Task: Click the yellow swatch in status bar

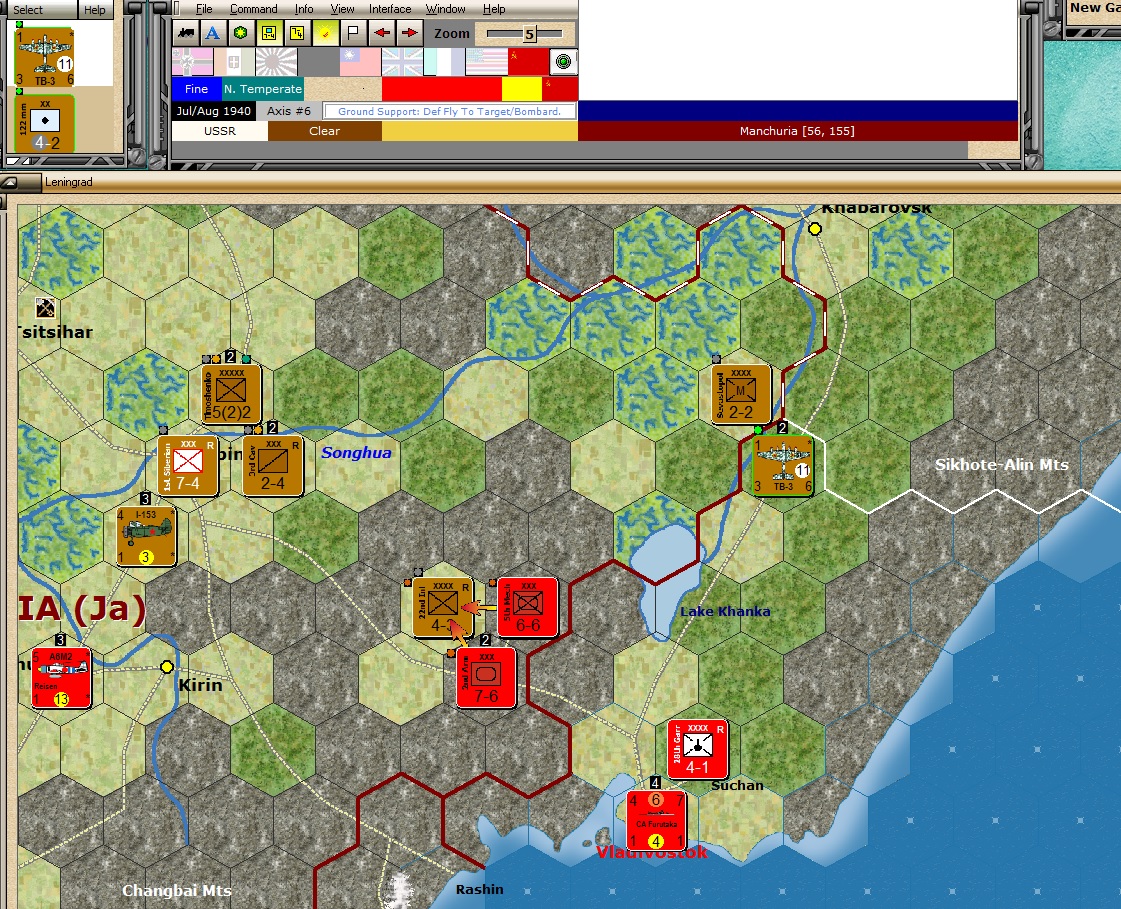Action: click(x=522, y=89)
